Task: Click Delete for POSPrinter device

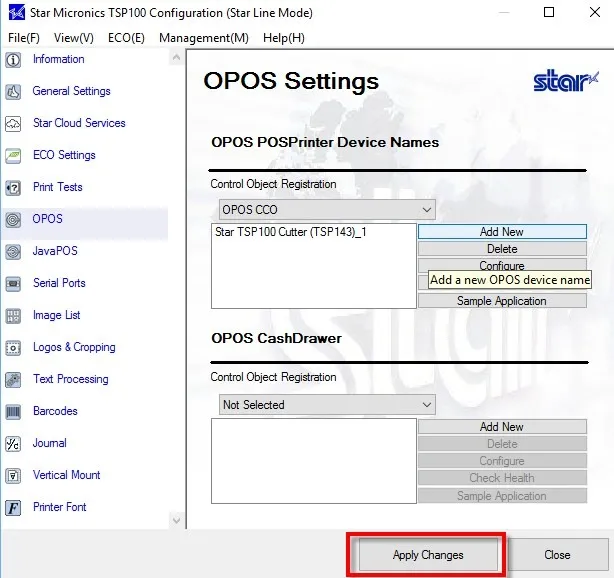Action: click(x=502, y=249)
